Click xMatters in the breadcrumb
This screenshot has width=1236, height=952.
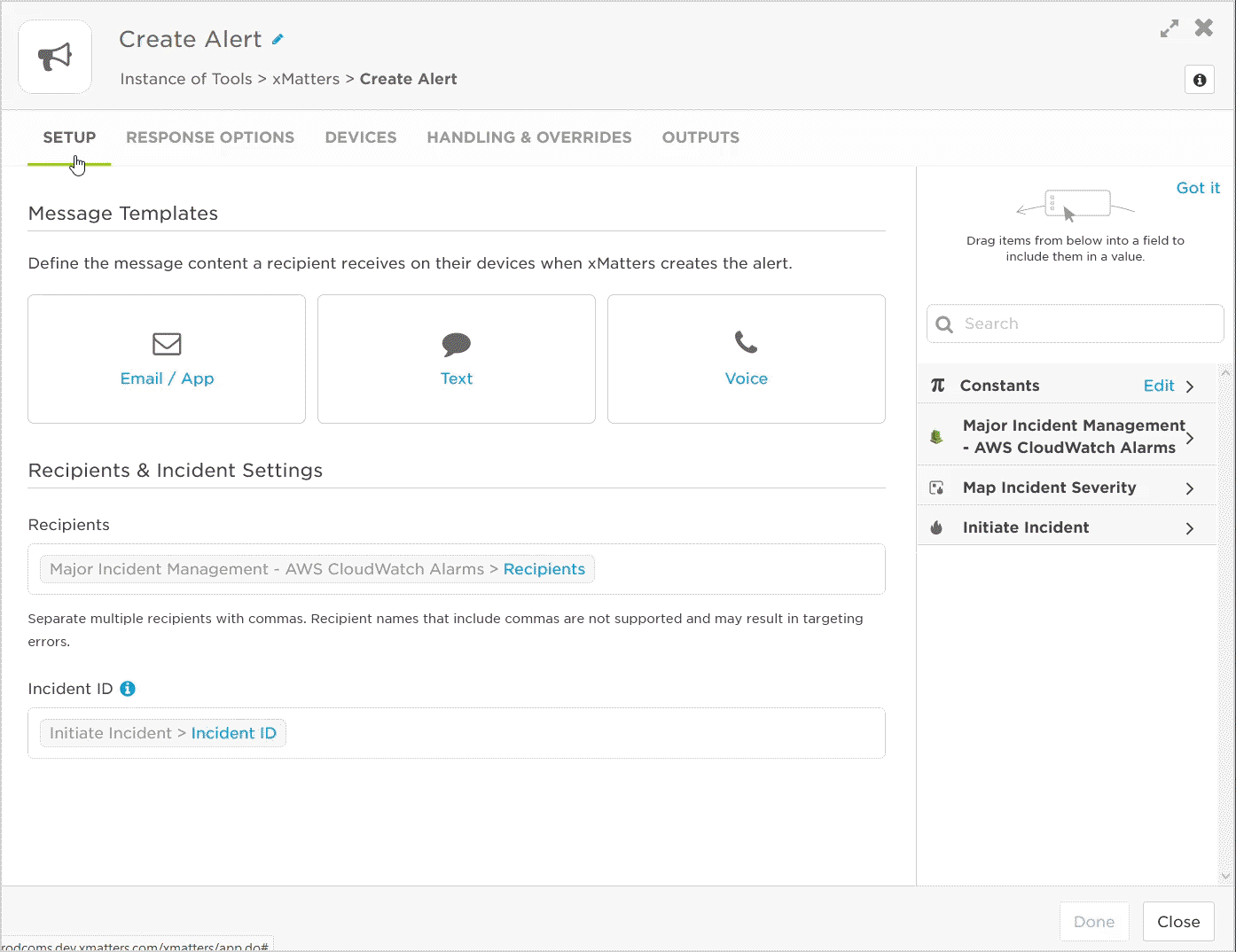click(x=306, y=79)
